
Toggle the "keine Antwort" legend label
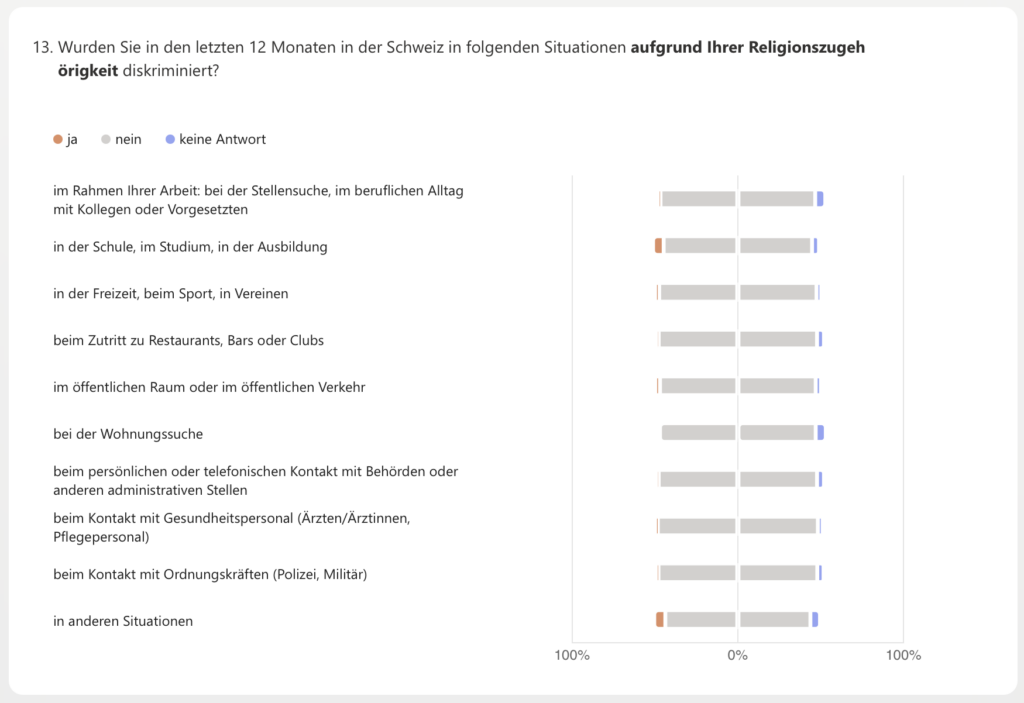point(222,140)
